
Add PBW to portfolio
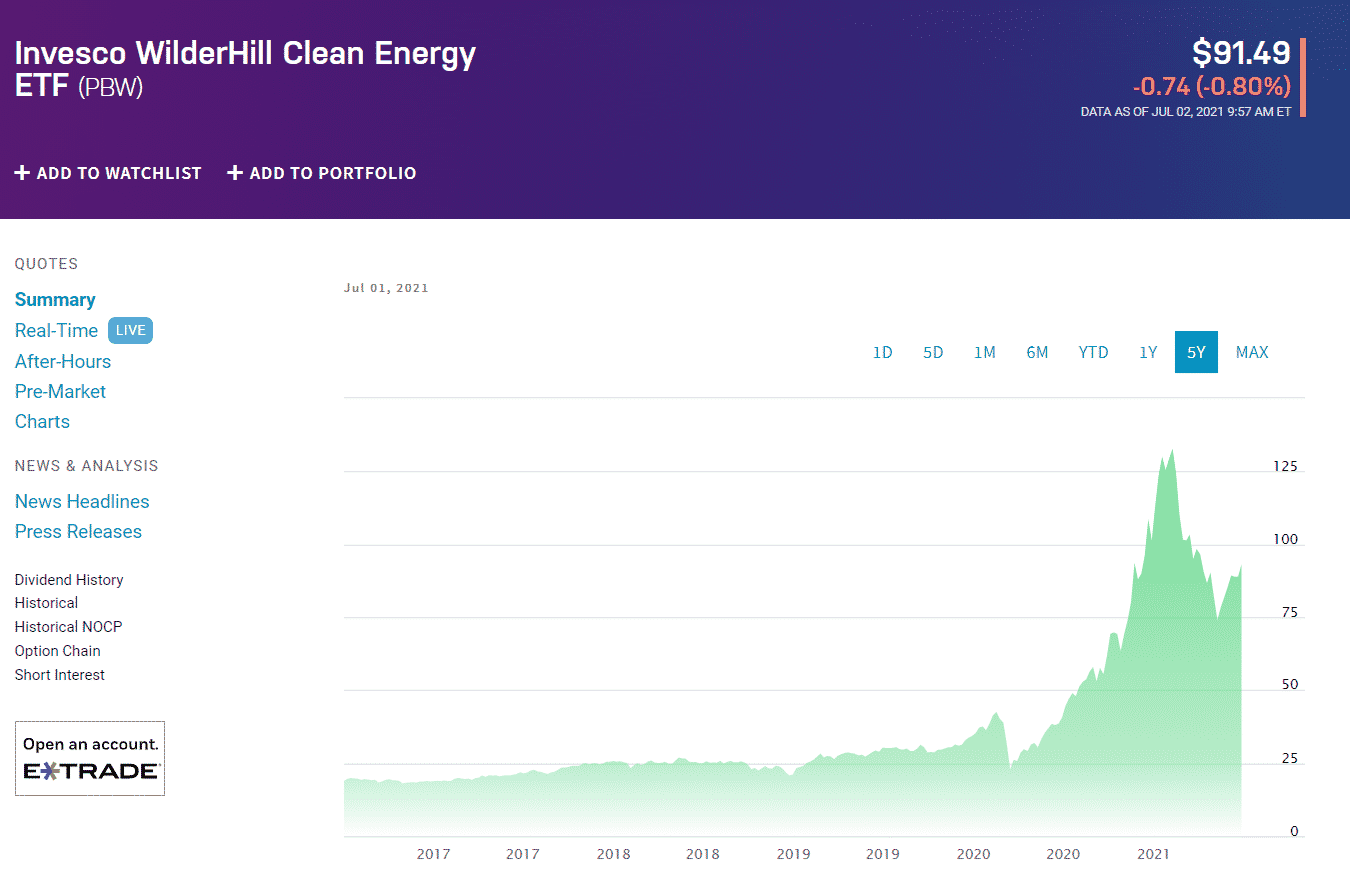coord(322,173)
